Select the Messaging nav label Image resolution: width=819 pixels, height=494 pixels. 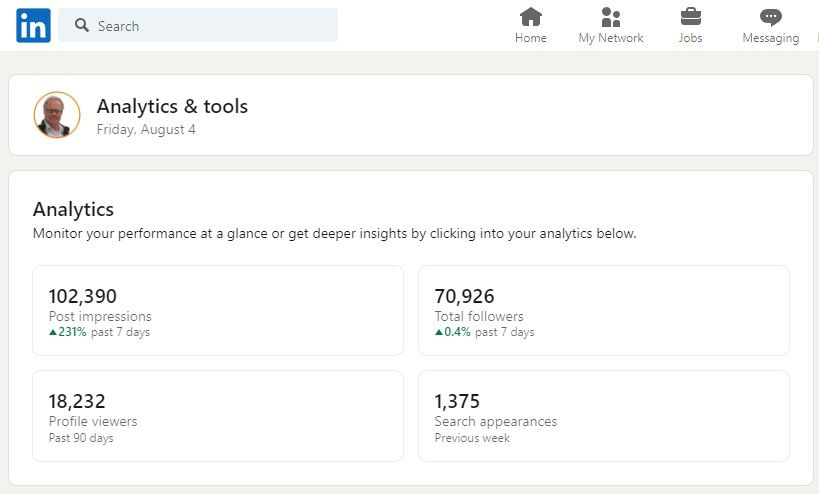point(770,39)
